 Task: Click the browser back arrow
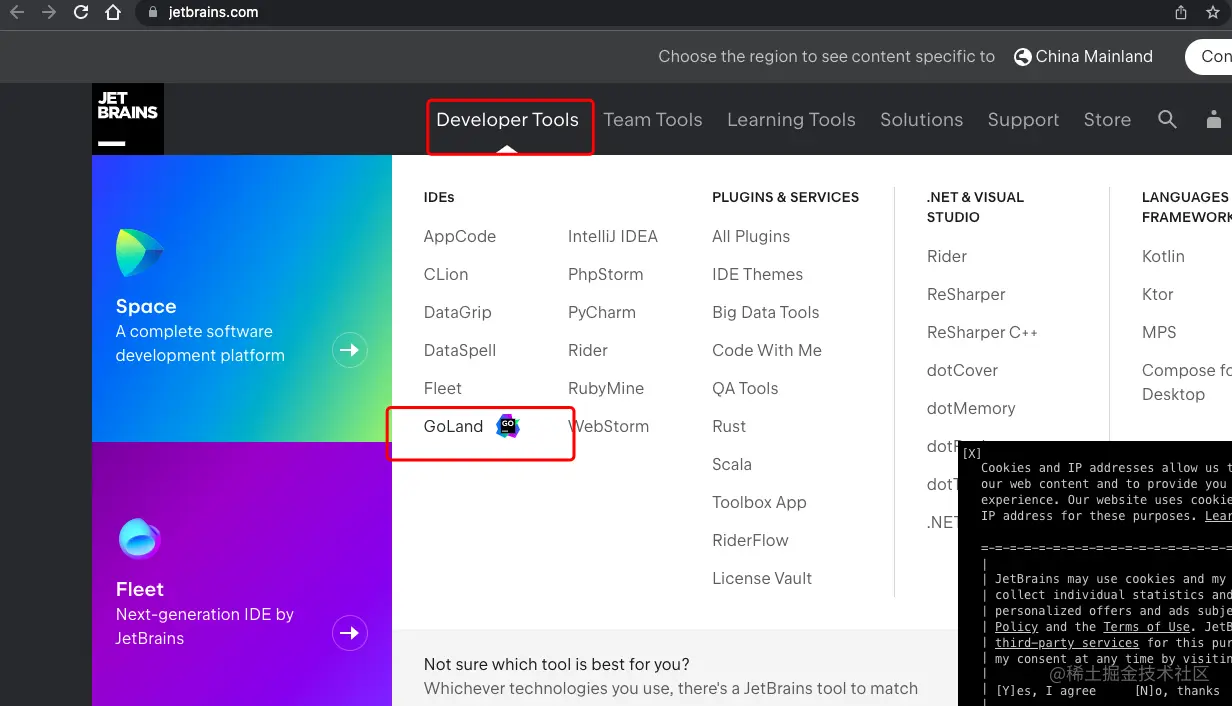[17, 12]
